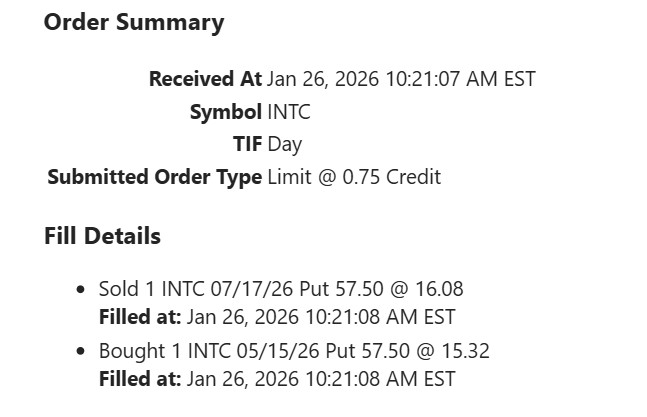Screen dimensions: 647x417
Task: Select the Day TIF value
Action: point(285,144)
